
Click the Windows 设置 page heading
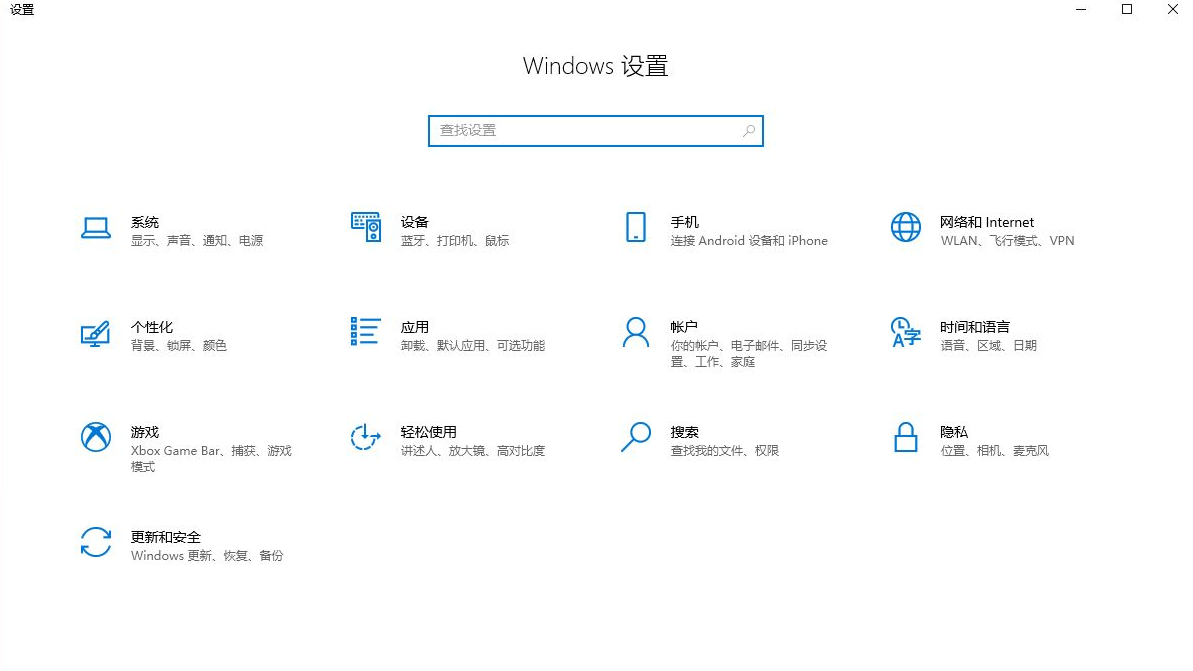point(596,66)
